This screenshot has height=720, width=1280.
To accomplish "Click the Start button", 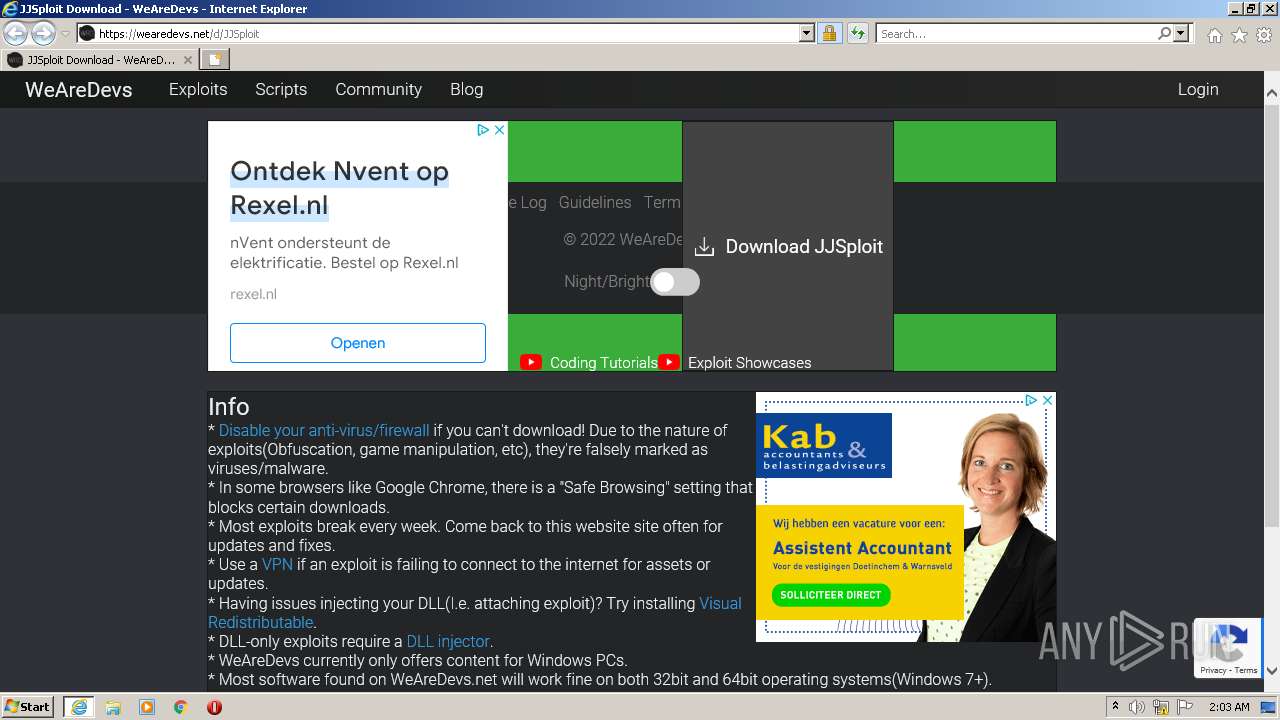I will click(x=28, y=707).
